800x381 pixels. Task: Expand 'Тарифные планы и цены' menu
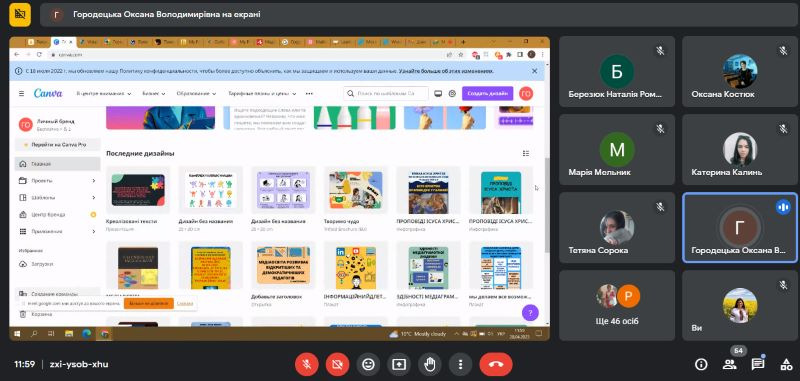[263, 94]
